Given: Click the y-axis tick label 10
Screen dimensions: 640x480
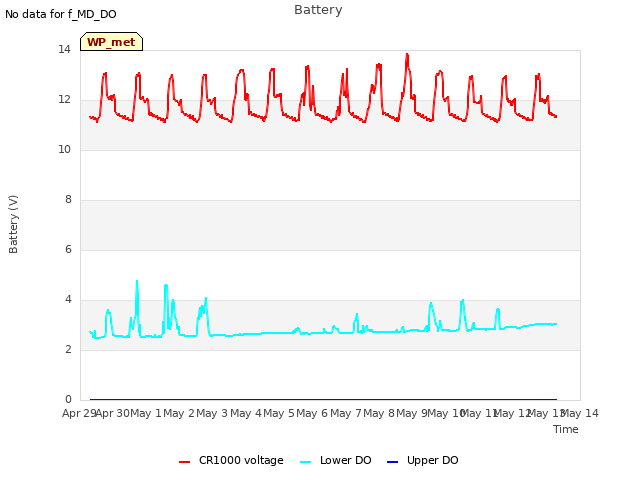Looking at the screenshot, I should point(64,150).
